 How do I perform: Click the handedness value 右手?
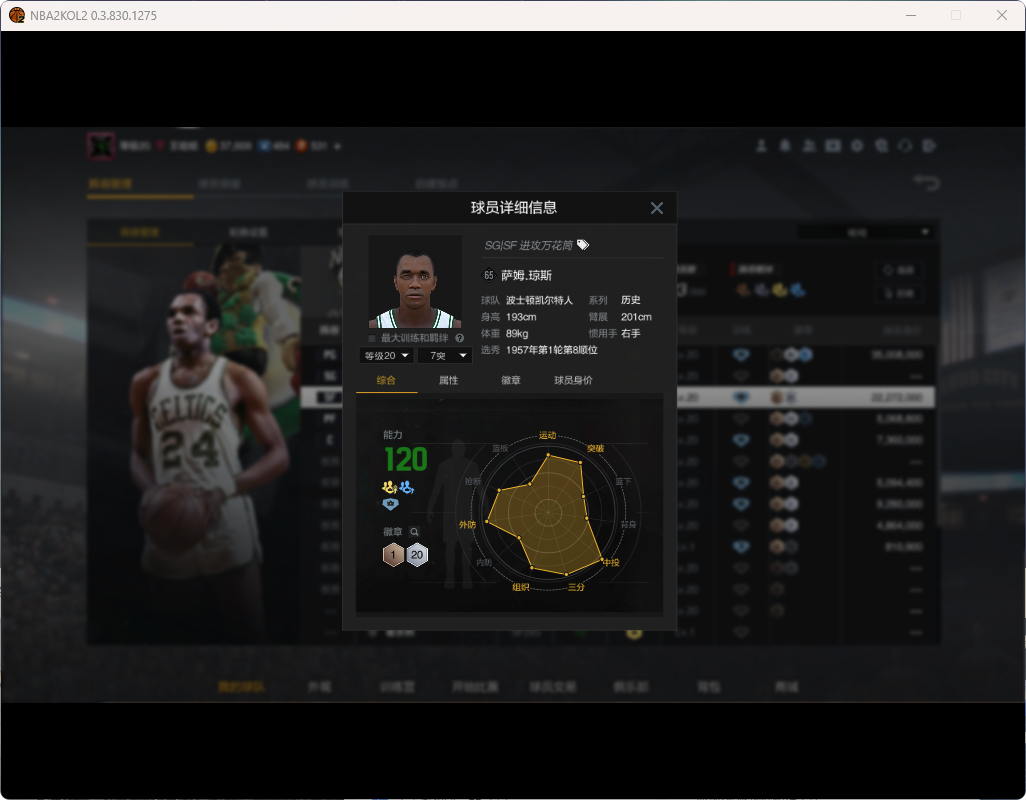pos(631,334)
